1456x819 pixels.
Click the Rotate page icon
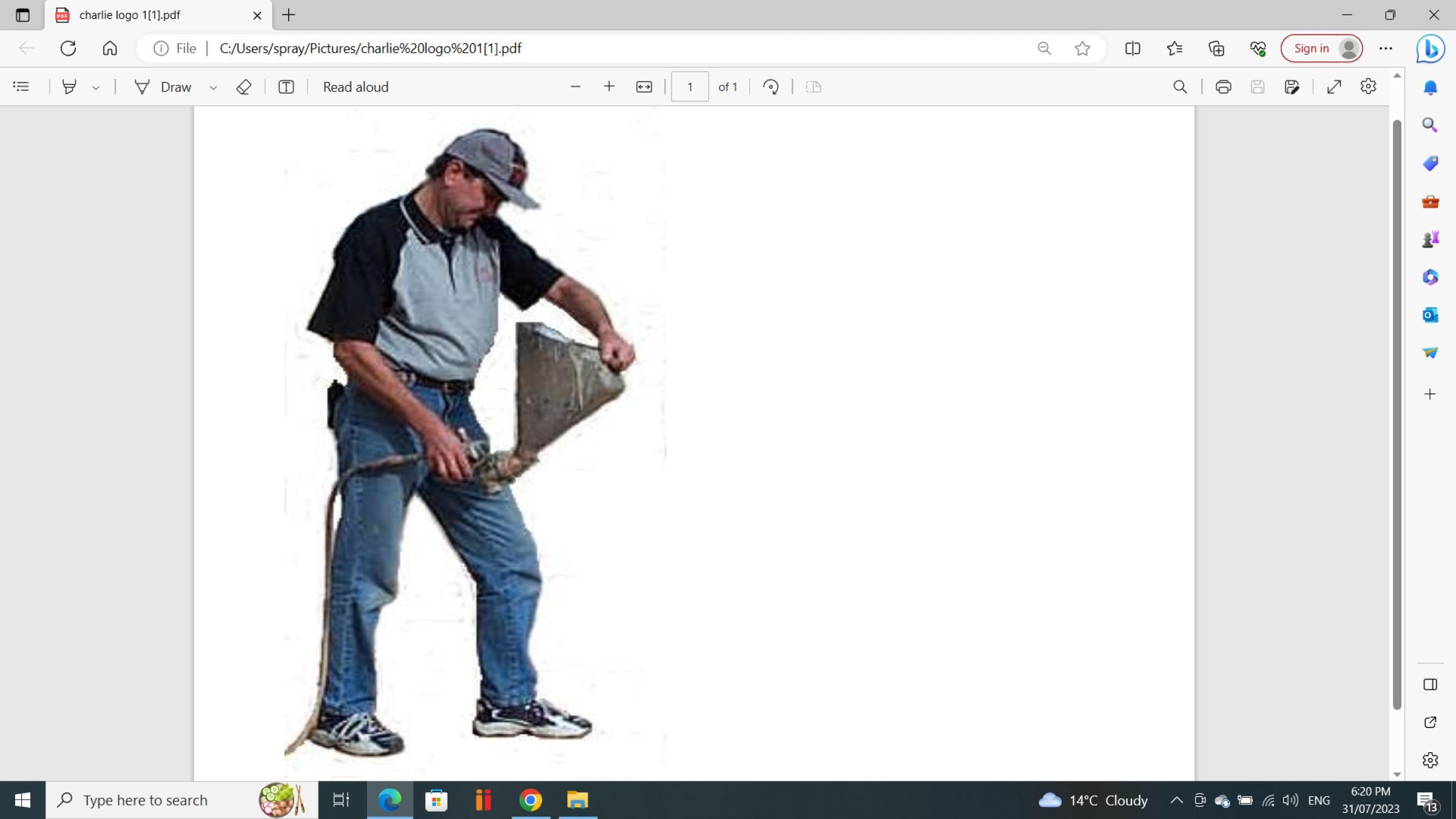(770, 87)
